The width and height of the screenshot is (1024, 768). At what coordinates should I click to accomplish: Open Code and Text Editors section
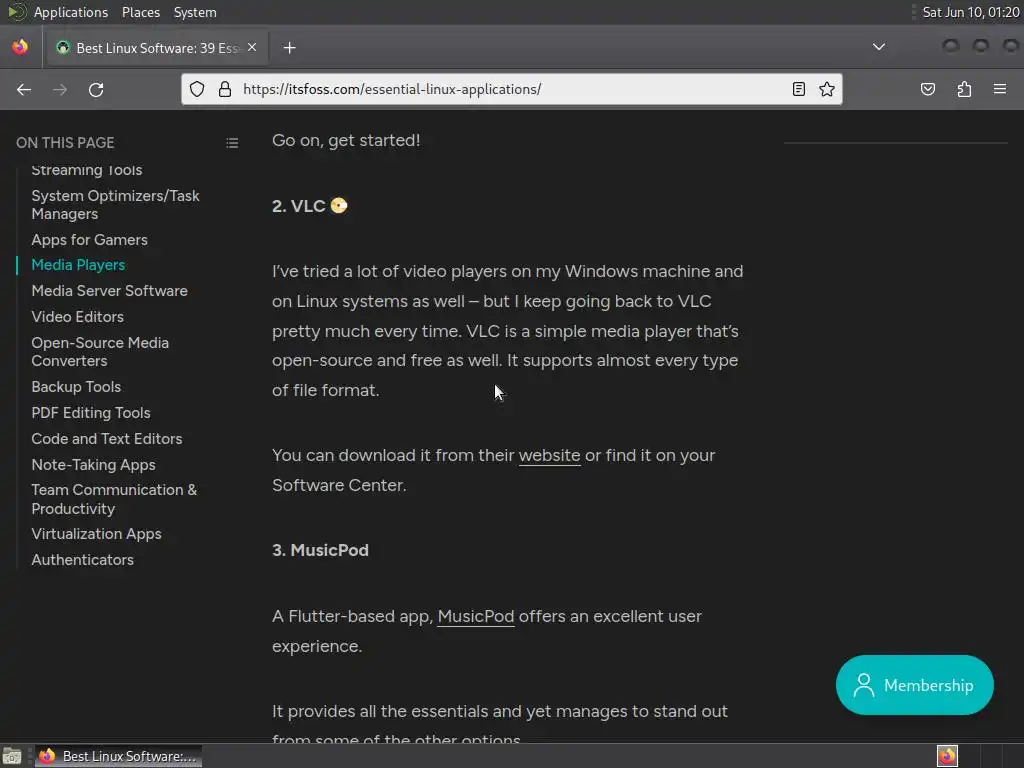[107, 439]
